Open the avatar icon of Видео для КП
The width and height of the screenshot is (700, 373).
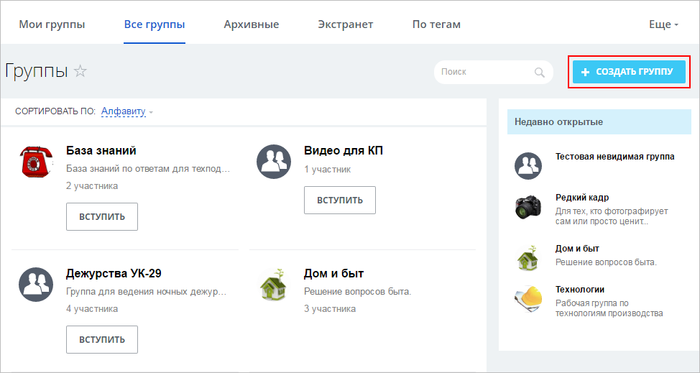pyautogui.click(x=274, y=162)
